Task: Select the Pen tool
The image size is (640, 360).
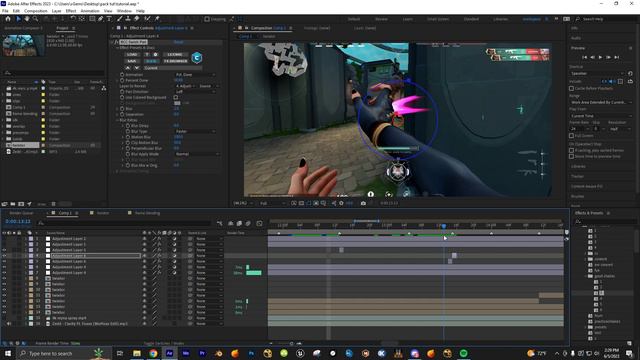Action: pos(100,19)
